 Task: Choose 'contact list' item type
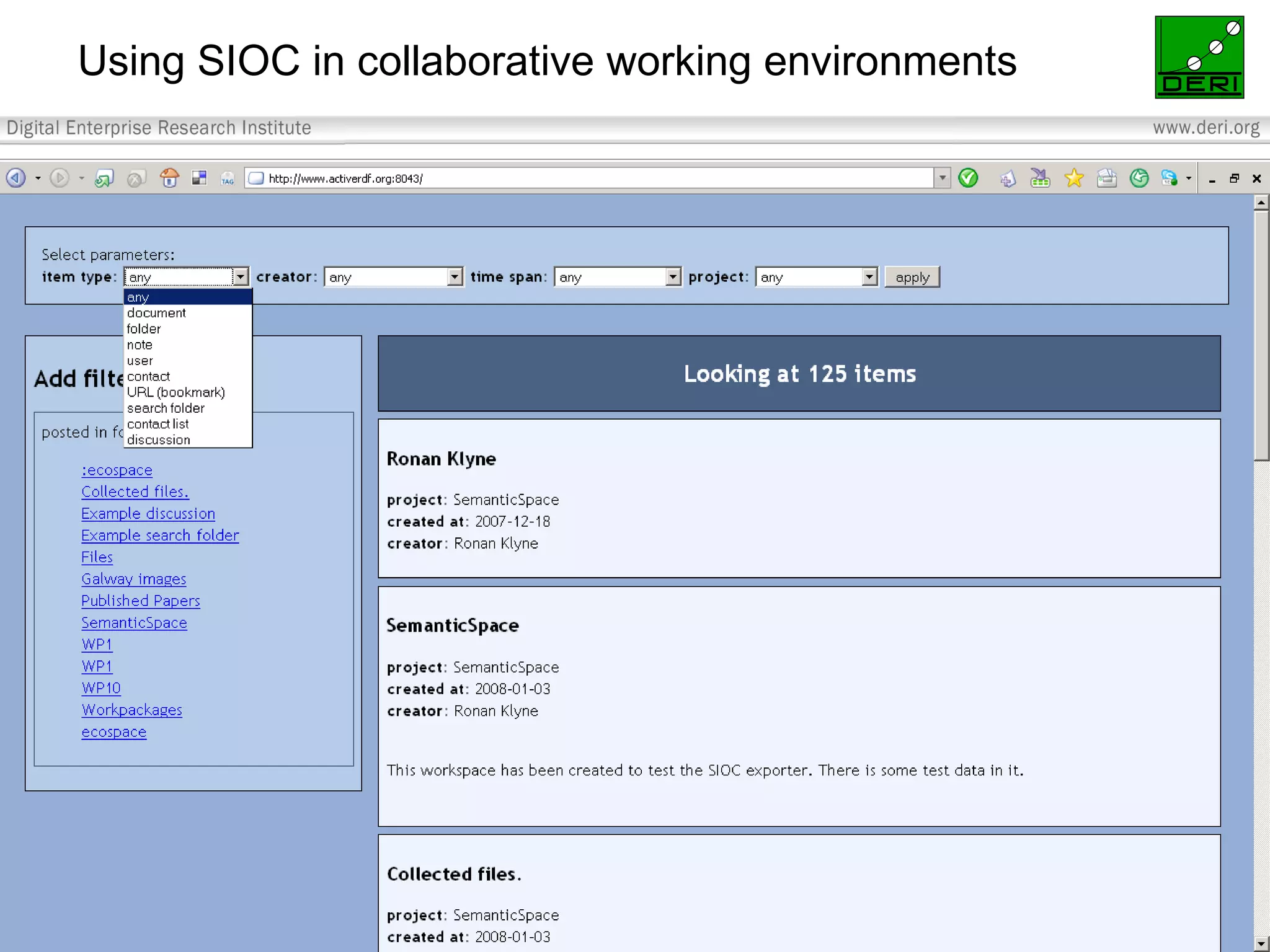(x=188, y=424)
